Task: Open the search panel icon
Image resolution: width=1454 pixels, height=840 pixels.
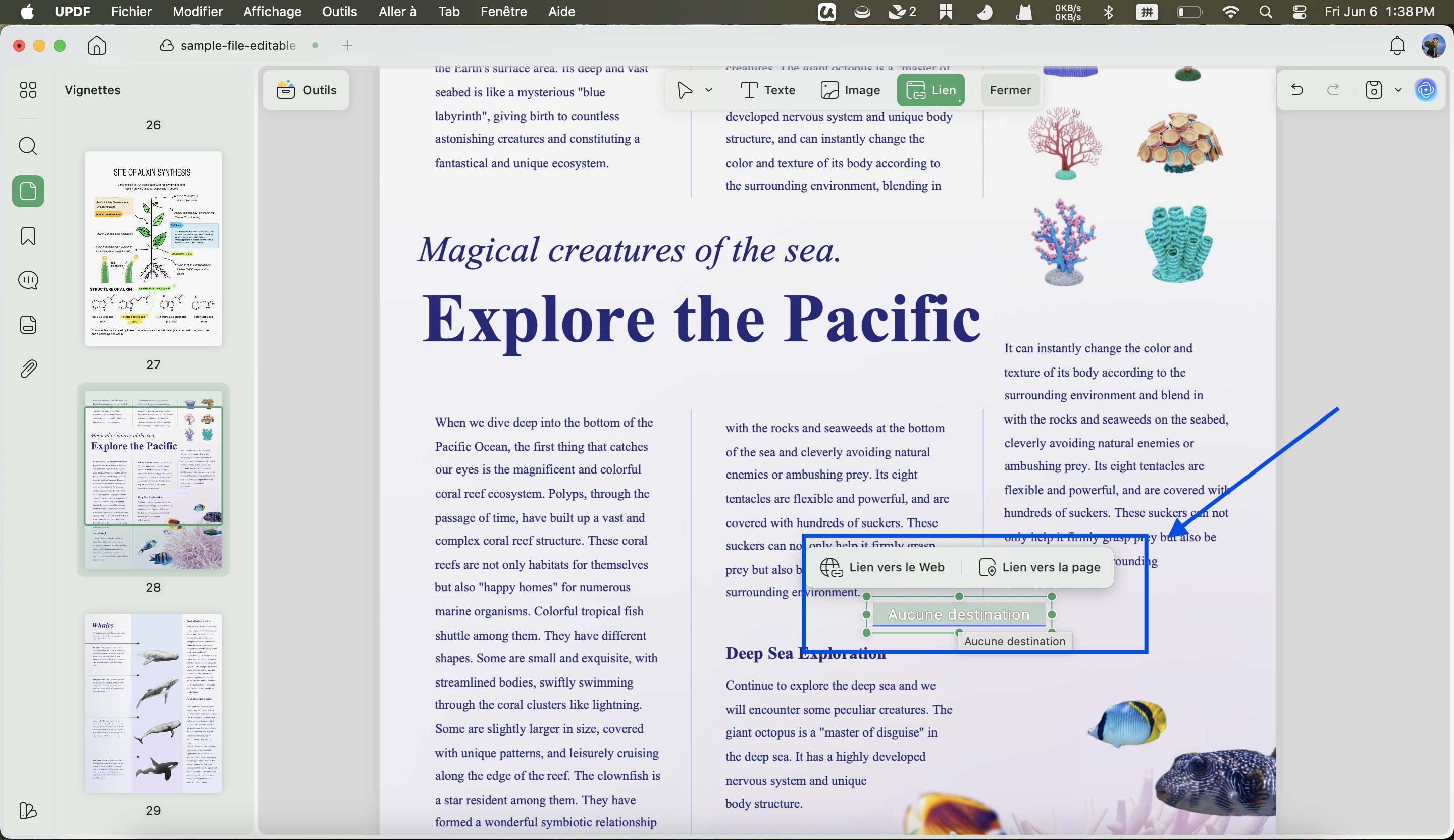Action: (28, 146)
